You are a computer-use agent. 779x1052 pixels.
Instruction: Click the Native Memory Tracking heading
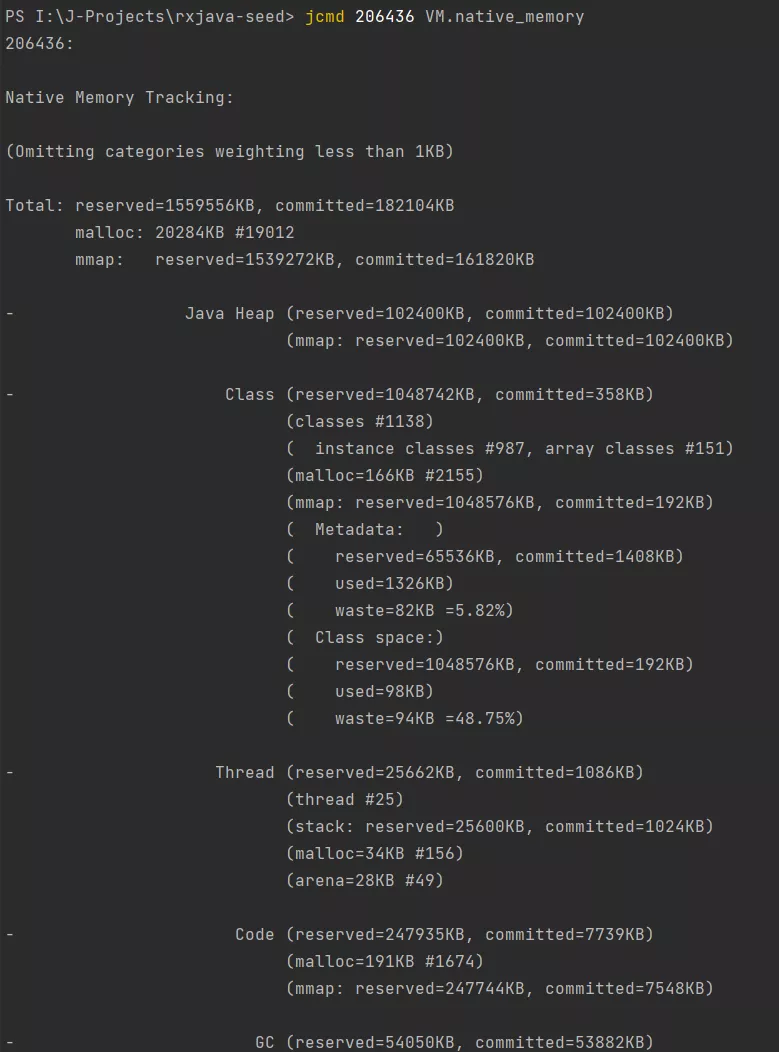point(119,98)
